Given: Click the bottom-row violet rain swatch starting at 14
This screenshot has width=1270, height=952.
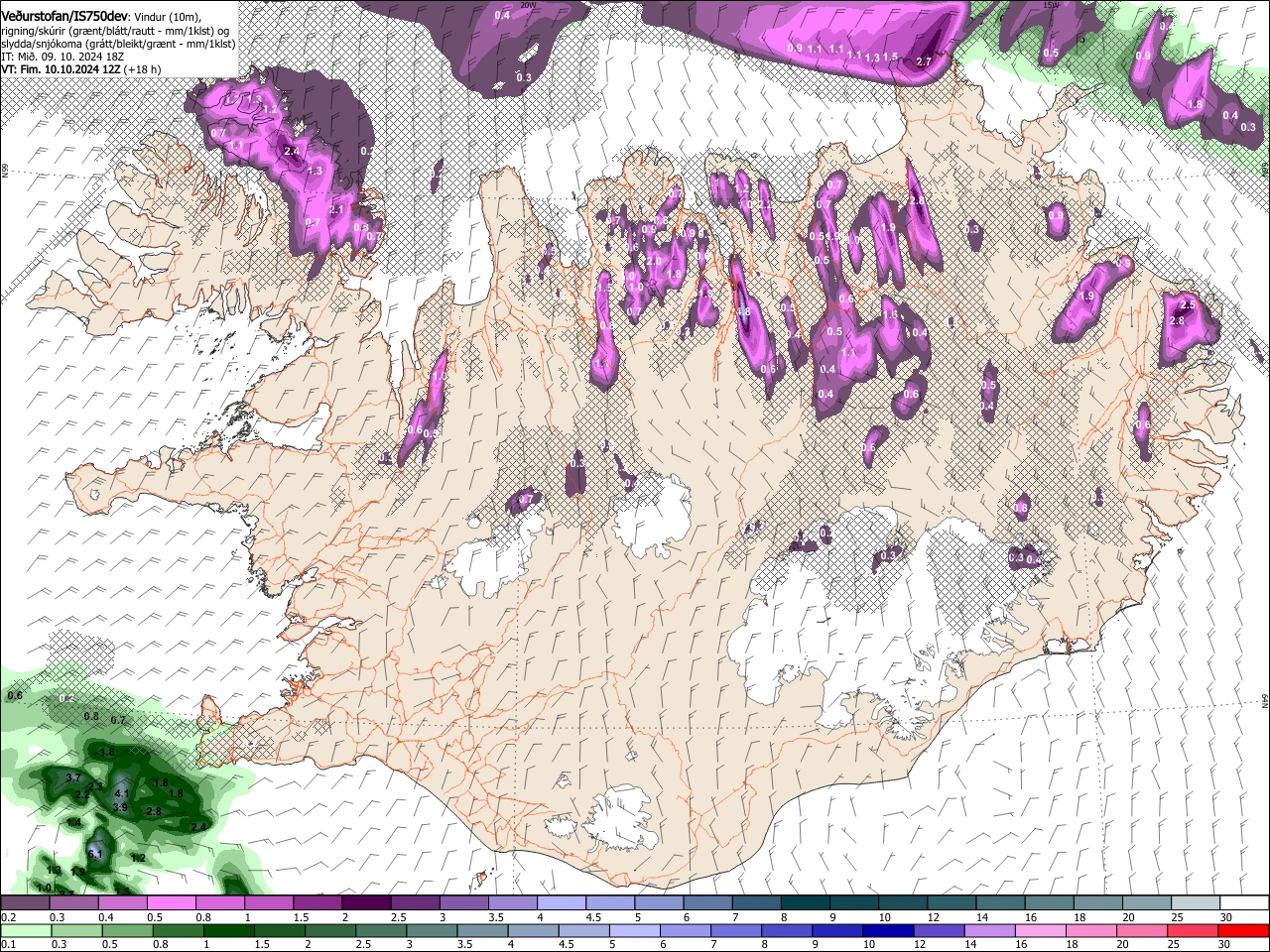Looking at the screenshot, I should click(989, 930).
